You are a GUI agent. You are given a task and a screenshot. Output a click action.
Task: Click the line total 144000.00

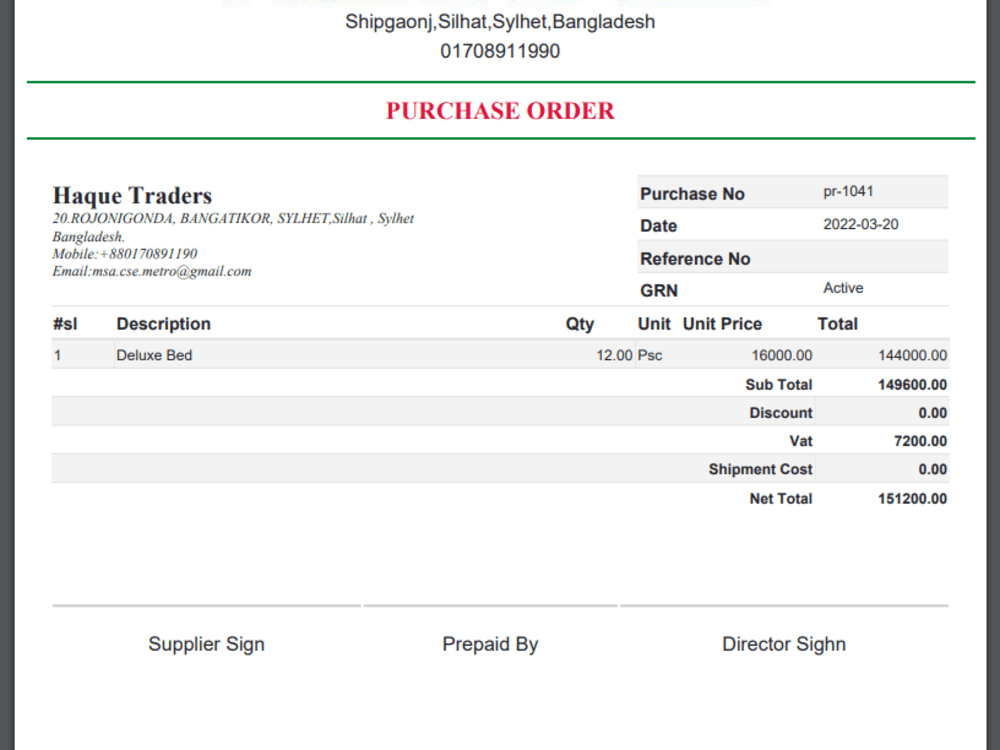tap(912, 355)
